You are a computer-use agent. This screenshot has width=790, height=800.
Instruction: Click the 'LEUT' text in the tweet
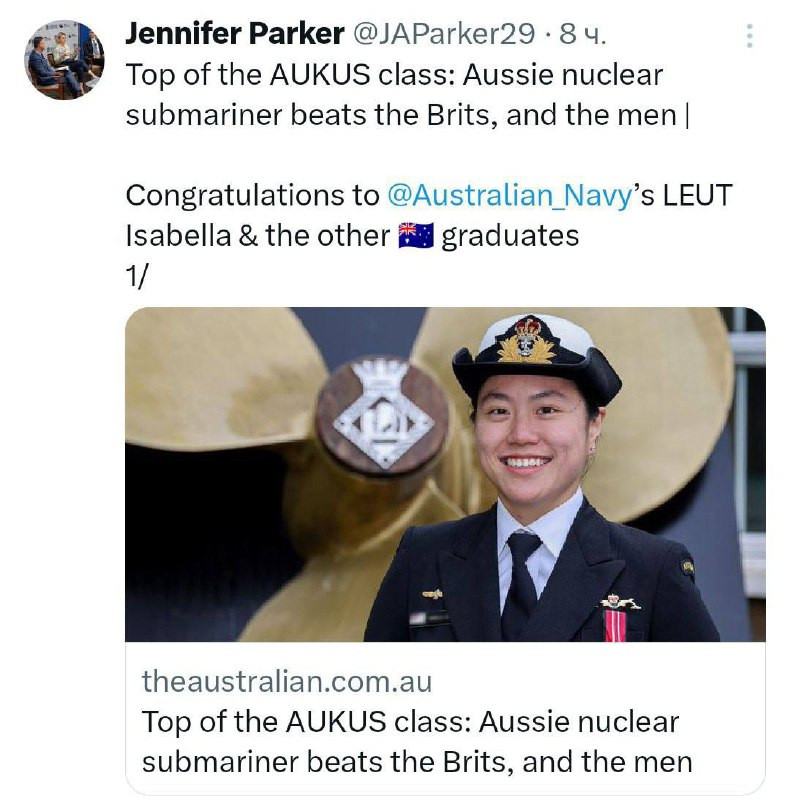tap(697, 196)
